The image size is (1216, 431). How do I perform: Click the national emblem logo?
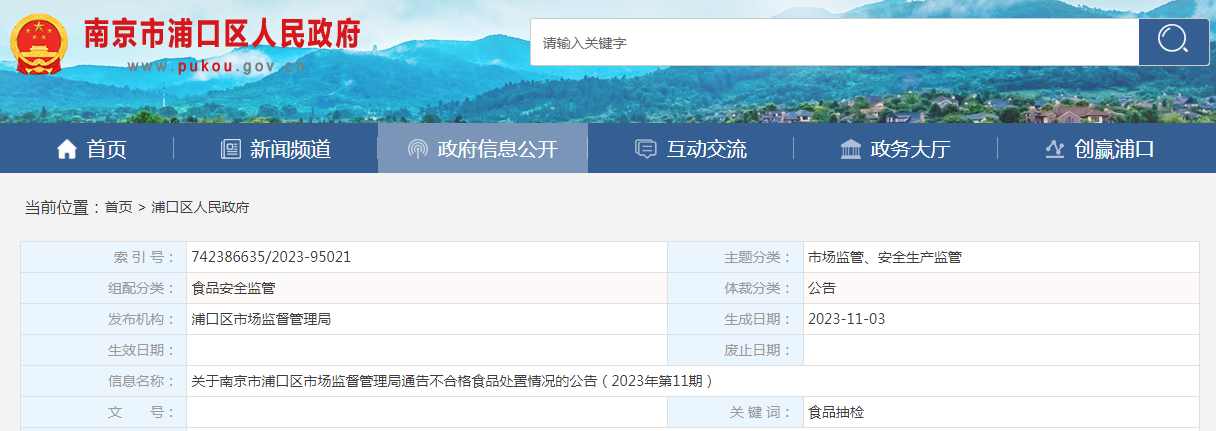click(39, 44)
